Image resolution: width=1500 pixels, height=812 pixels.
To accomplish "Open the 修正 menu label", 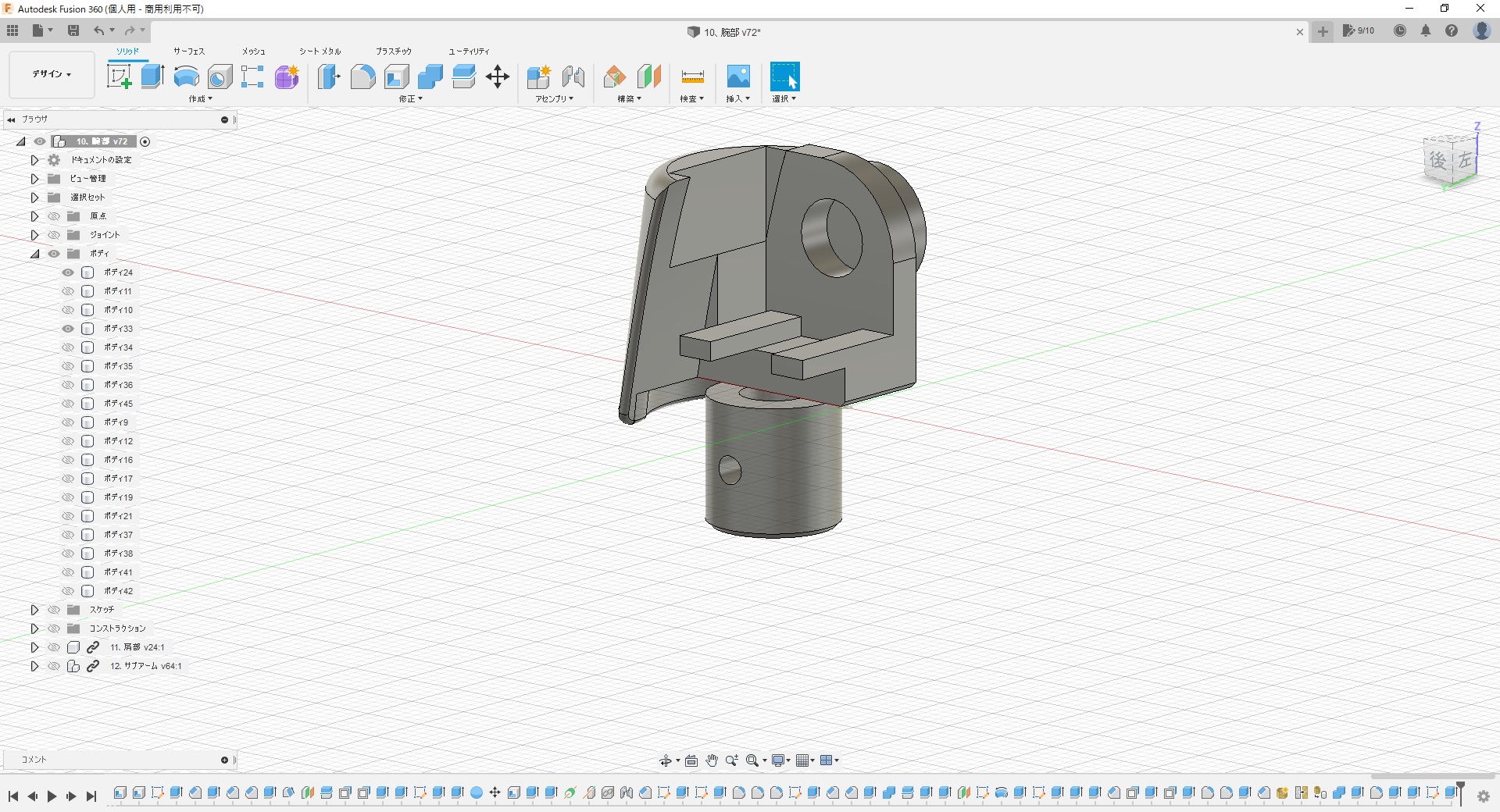I will pyautogui.click(x=410, y=99).
